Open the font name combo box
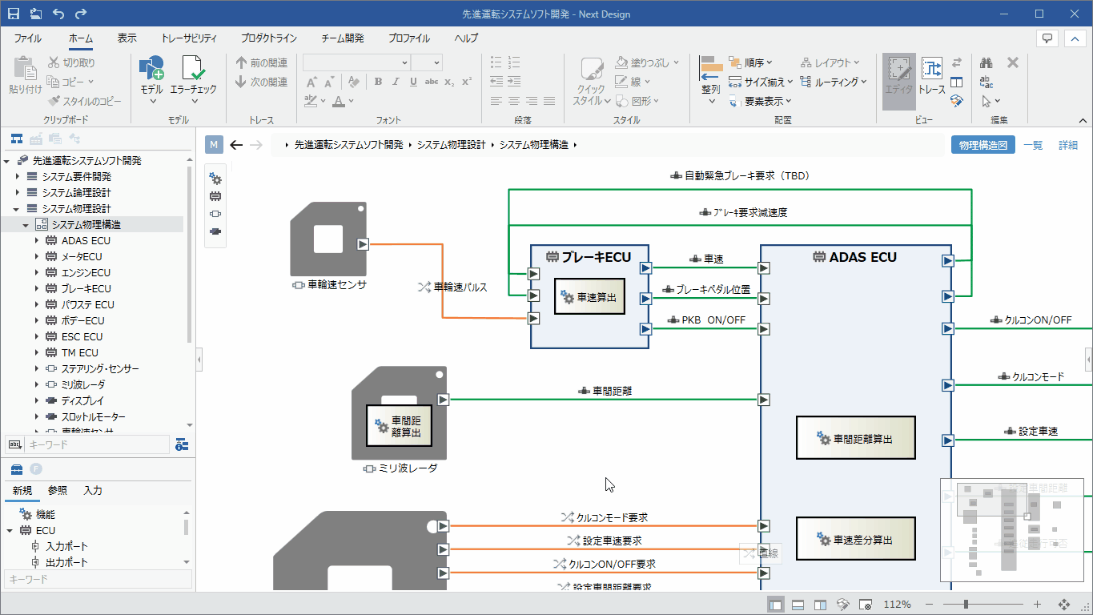 356,63
